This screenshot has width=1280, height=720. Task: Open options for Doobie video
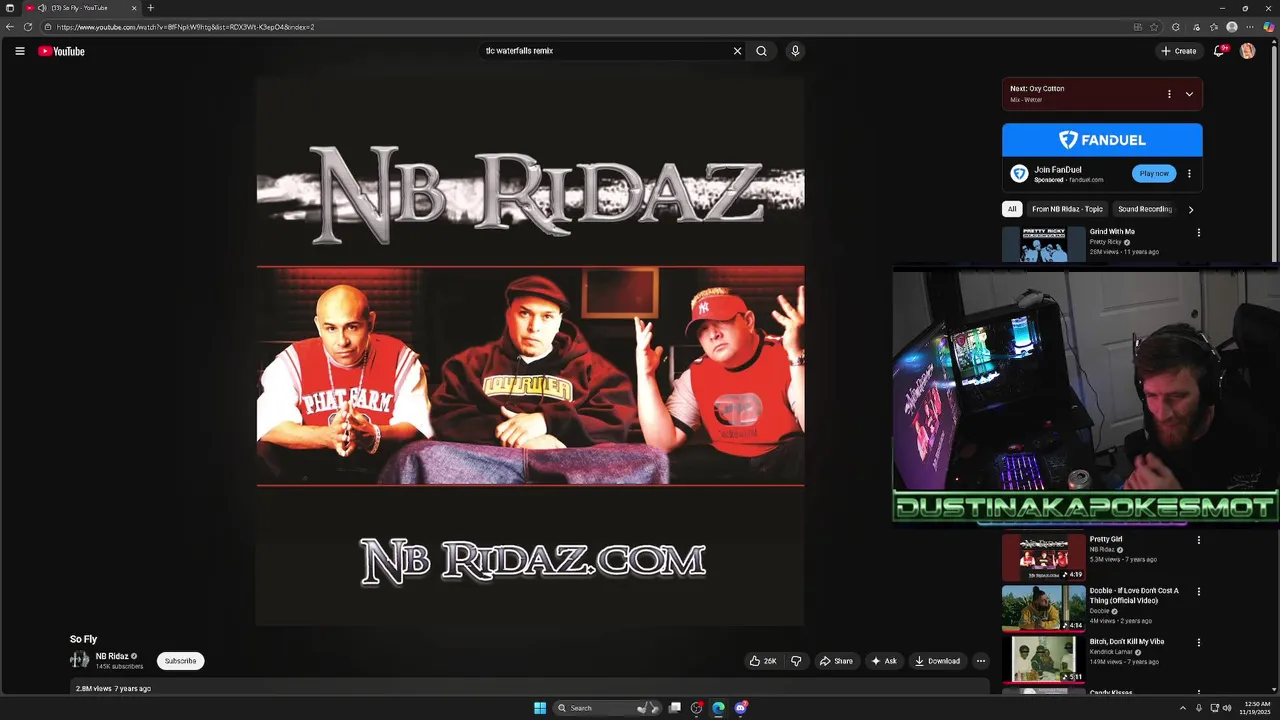(1199, 591)
